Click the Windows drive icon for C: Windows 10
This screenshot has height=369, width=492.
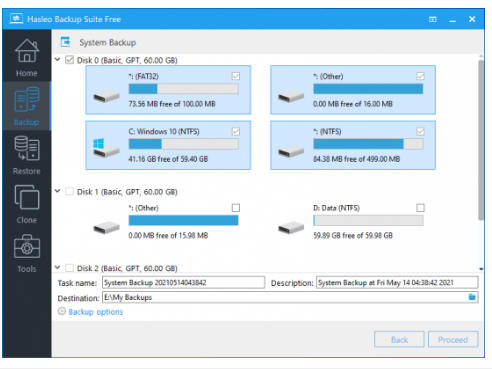coord(106,148)
